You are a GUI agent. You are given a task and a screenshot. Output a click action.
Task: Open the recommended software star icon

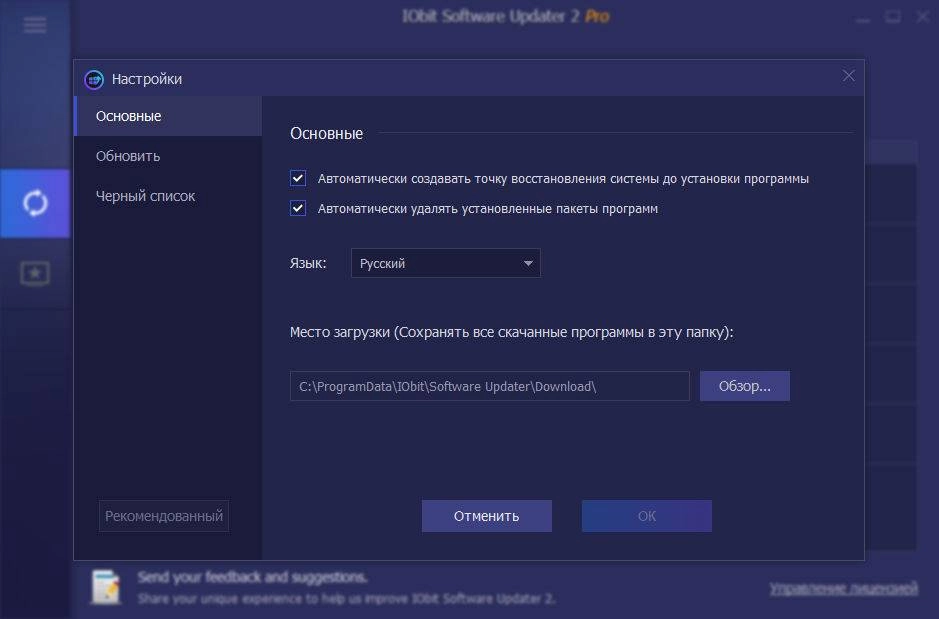pos(35,274)
